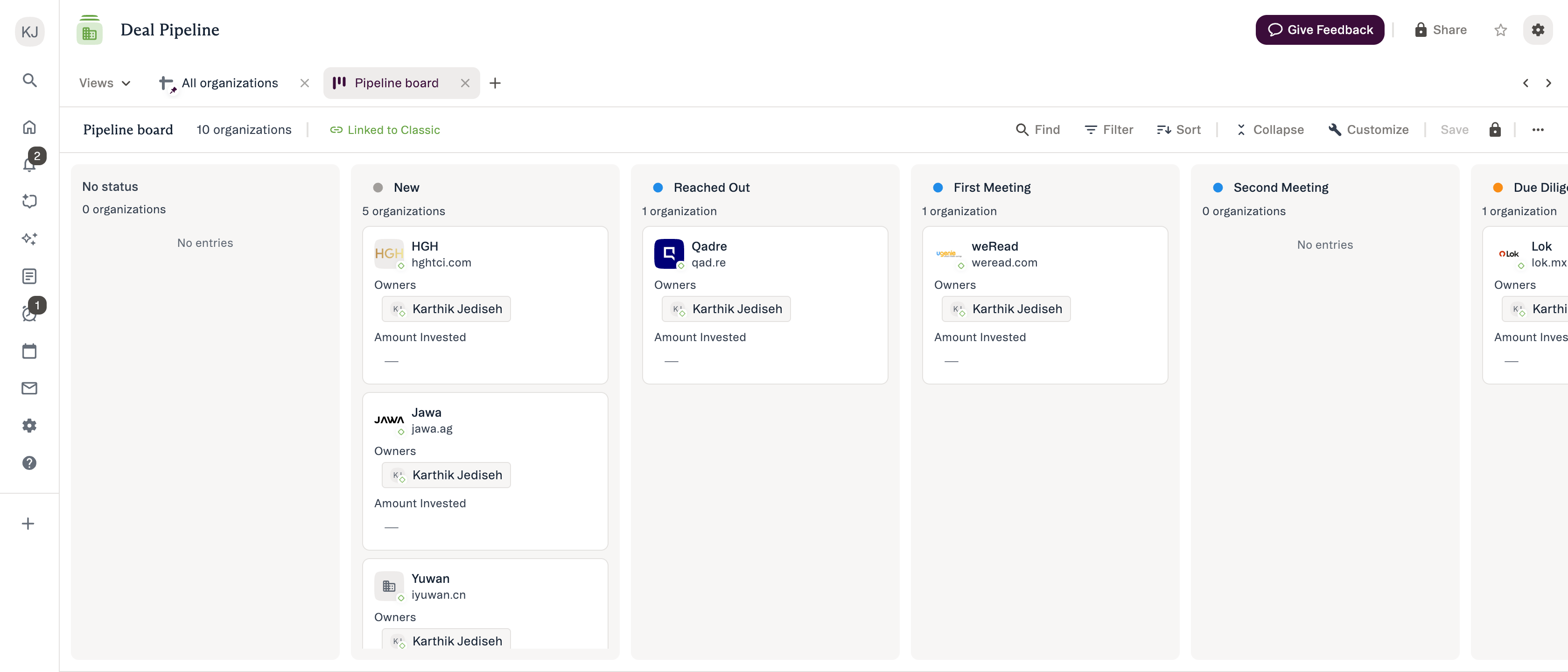Open the Linked to Classic link
Viewport: 1568px width, 672px height.
(x=385, y=130)
